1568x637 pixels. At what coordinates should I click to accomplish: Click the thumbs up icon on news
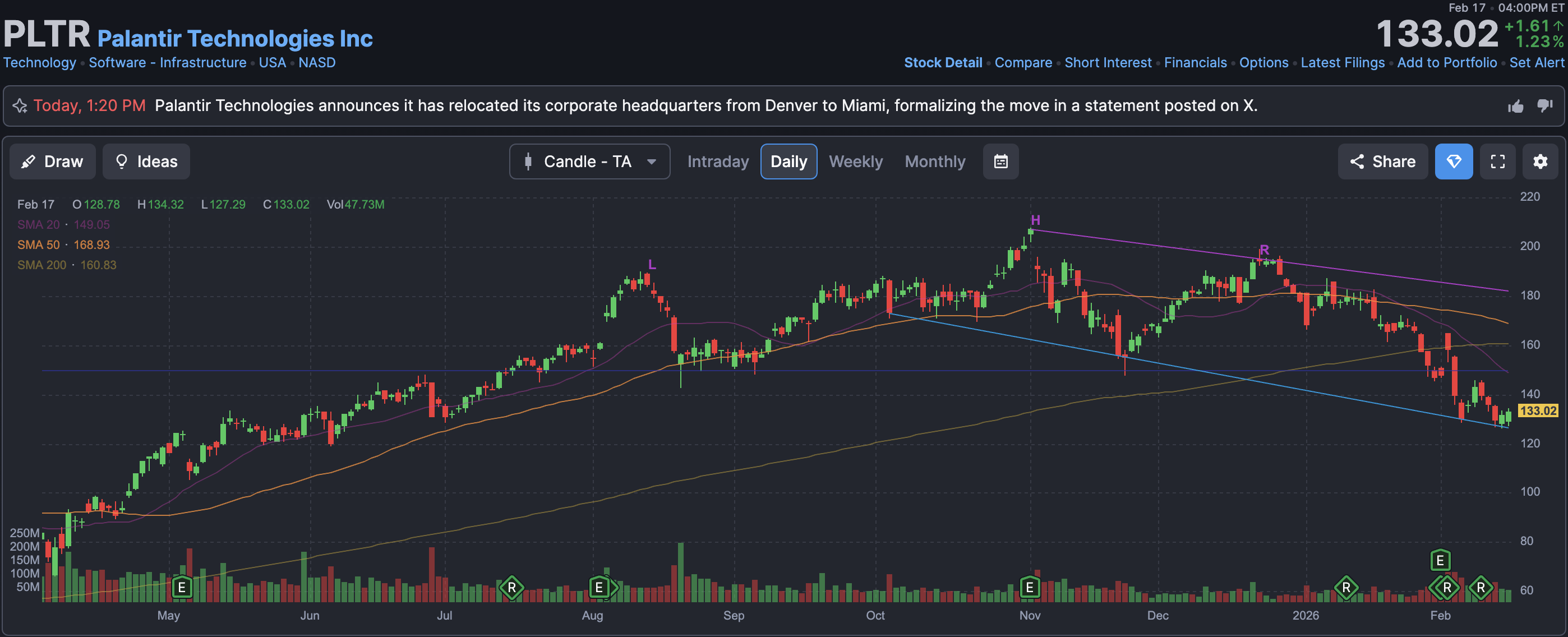click(1515, 107)
